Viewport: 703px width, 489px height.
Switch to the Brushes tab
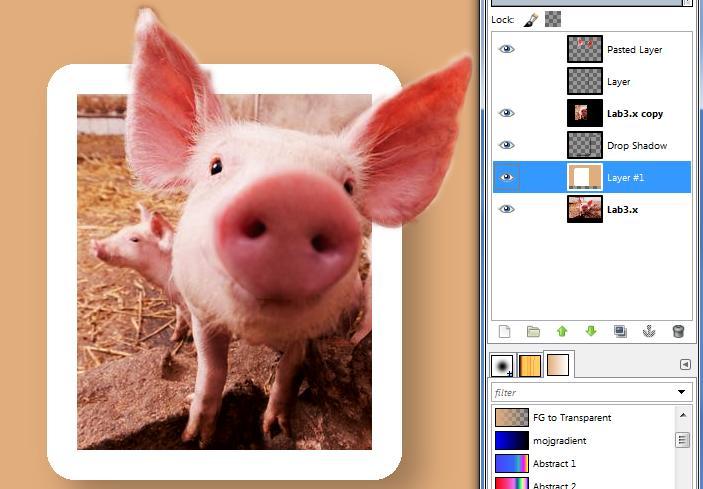(x=502, y=365)
